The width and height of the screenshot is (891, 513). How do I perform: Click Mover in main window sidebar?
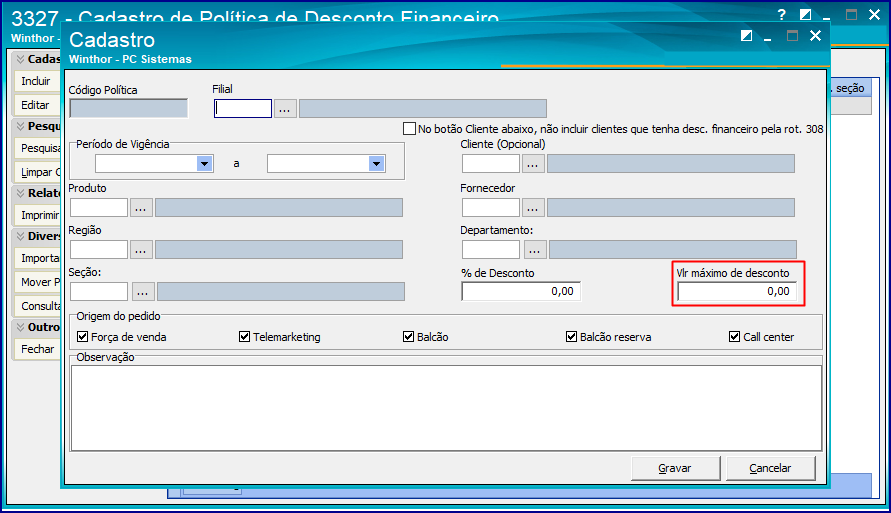pos(37,282)
